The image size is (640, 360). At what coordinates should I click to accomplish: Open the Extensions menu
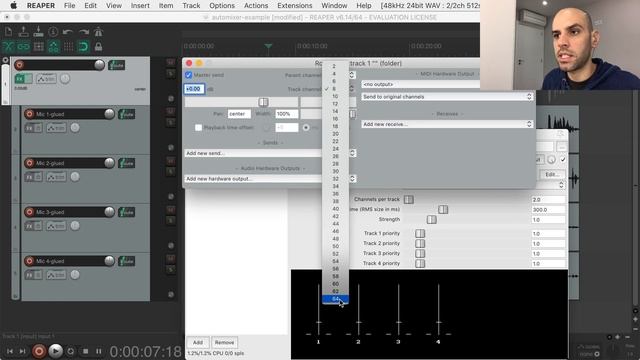[295, 6]
